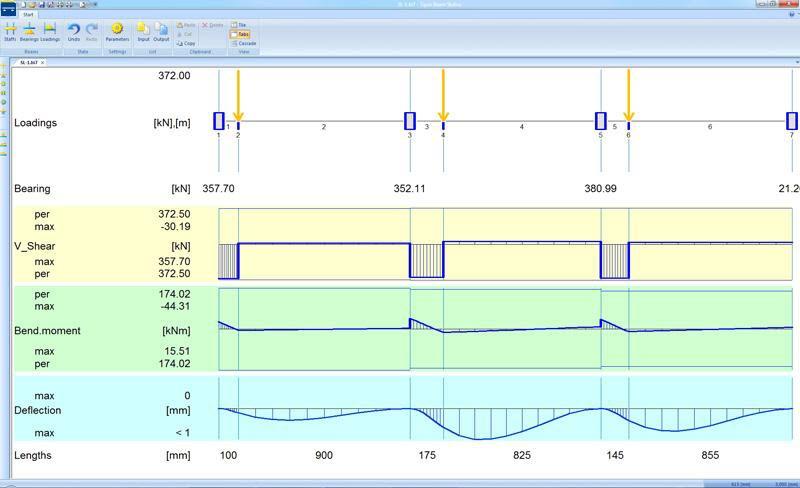800x488 pixels.
Task: Select the Loadings tool
Action: [x=49, y=32]
